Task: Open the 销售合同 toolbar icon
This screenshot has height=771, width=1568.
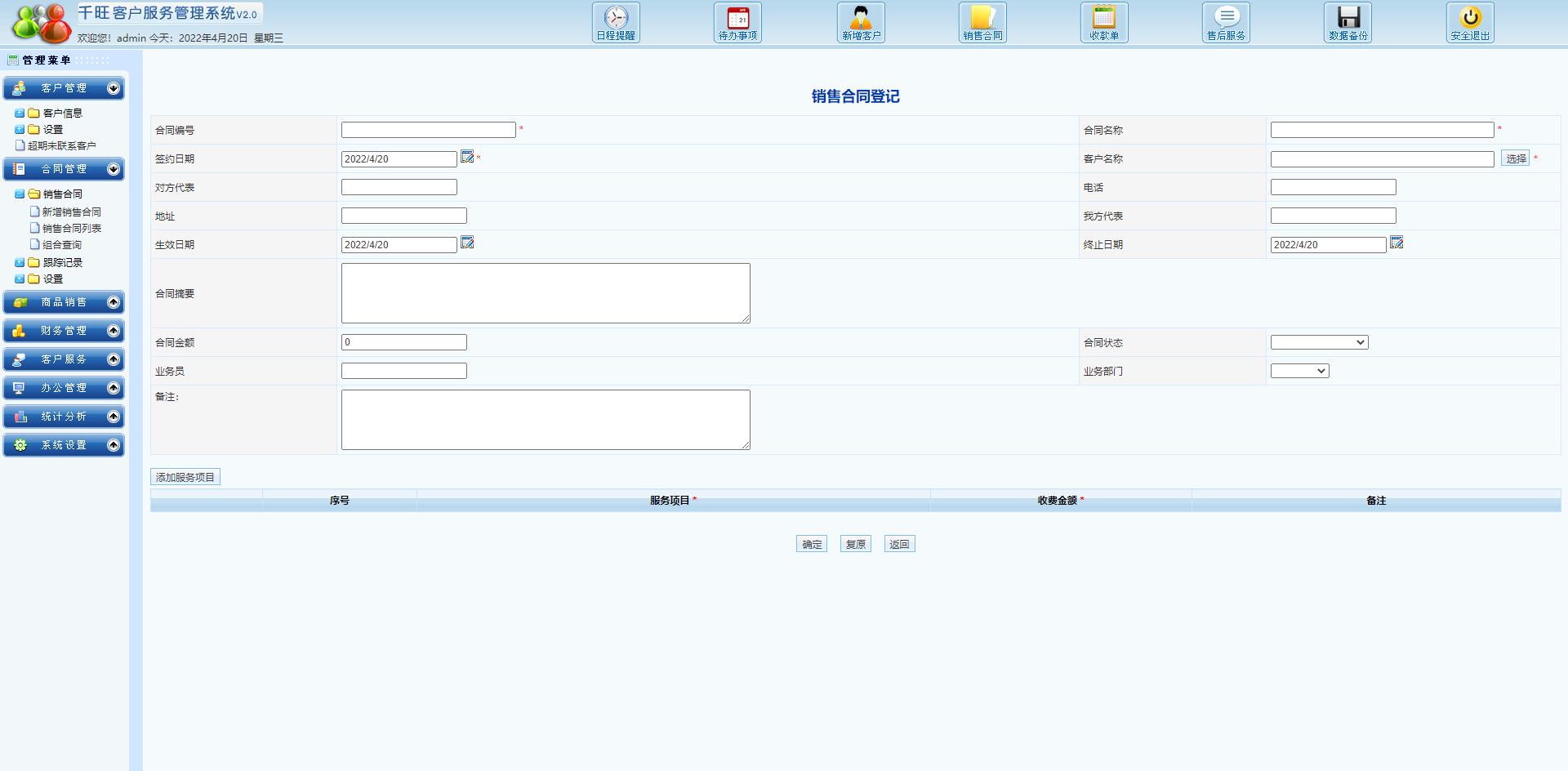Action: point(982,23)
